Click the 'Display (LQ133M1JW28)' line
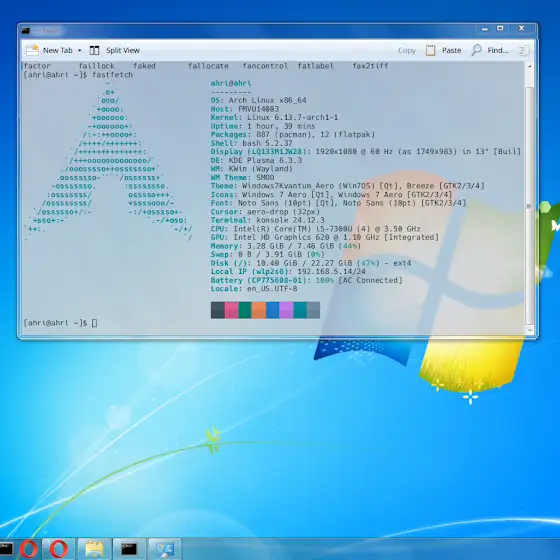560x560 pixels. (x=366, y=152)
